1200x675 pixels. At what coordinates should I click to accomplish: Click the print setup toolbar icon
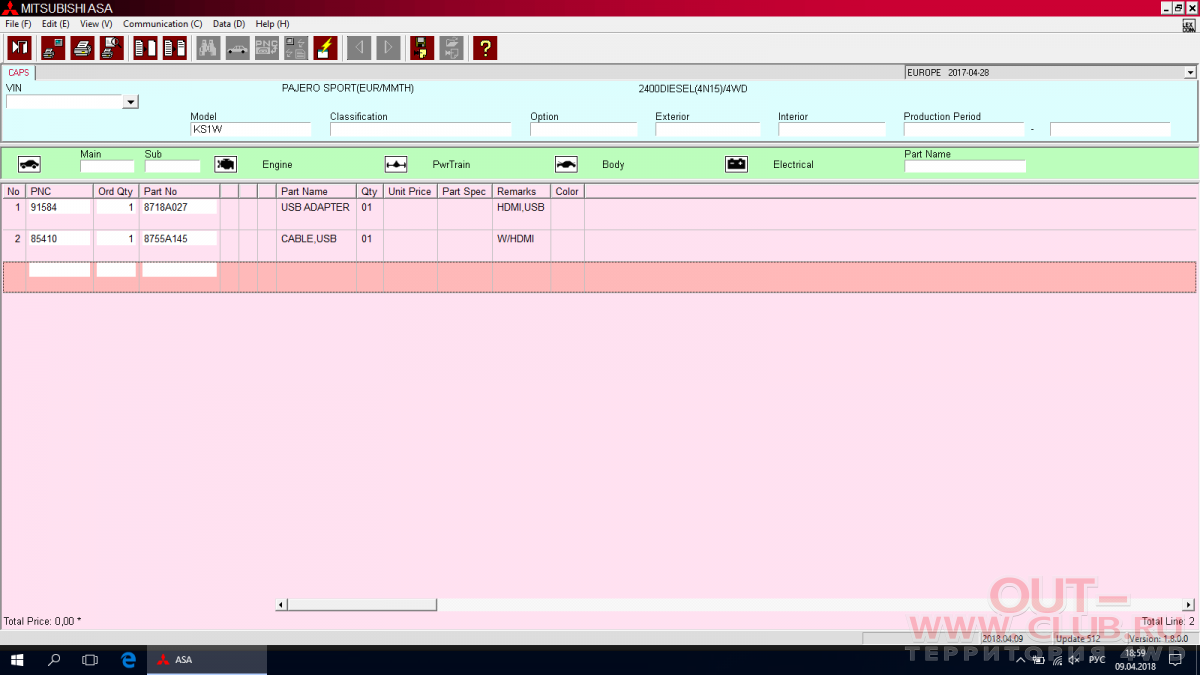tap(52, 47)
